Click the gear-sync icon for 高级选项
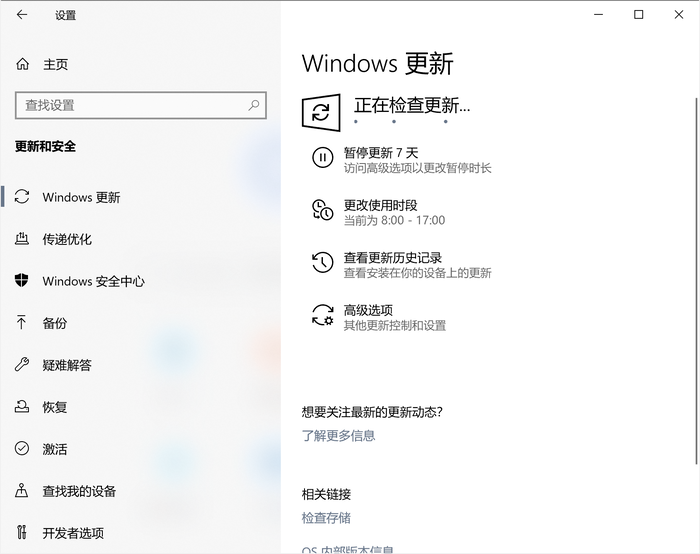 coord(322,315)
